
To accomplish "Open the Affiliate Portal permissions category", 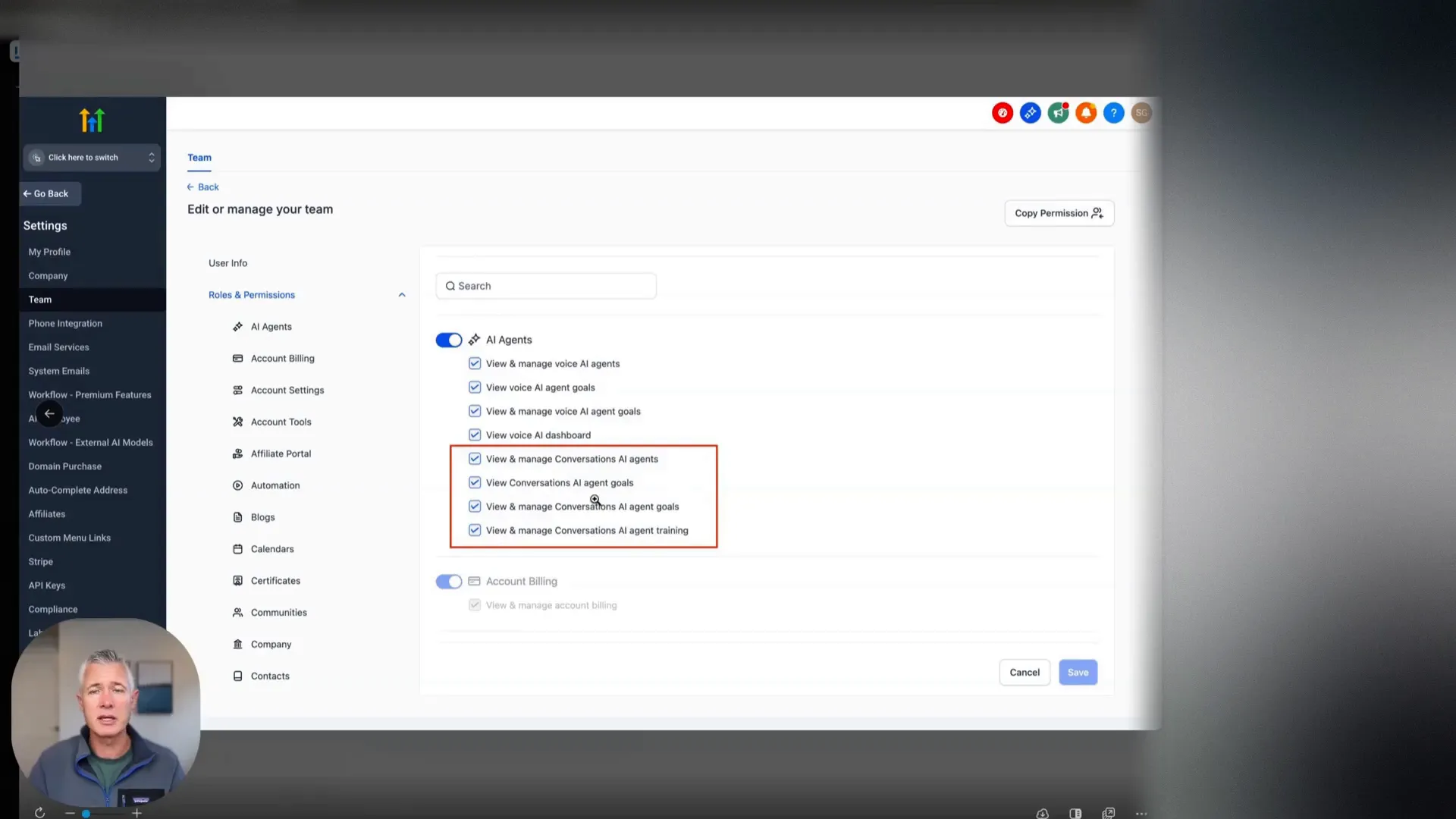I will (280, 453).
